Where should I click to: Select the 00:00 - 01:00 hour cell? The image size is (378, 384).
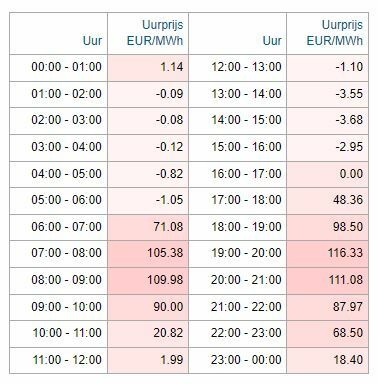[x=59, y=68]
